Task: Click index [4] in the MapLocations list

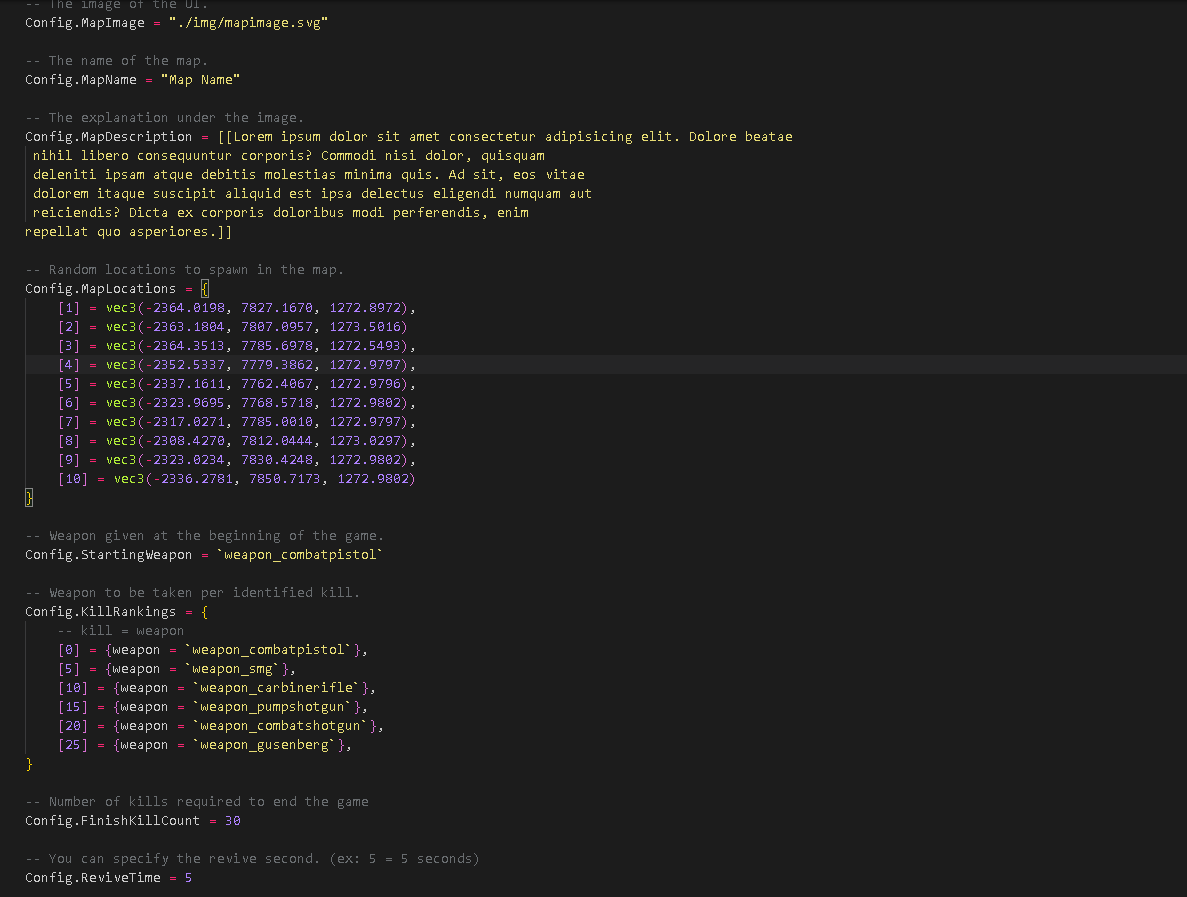Action: coord(69,365)
